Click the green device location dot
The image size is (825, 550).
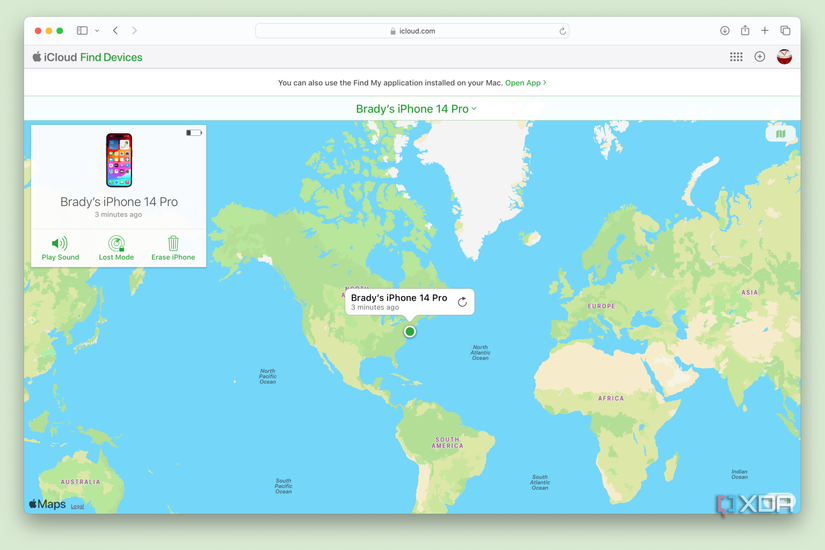(410, 332)
